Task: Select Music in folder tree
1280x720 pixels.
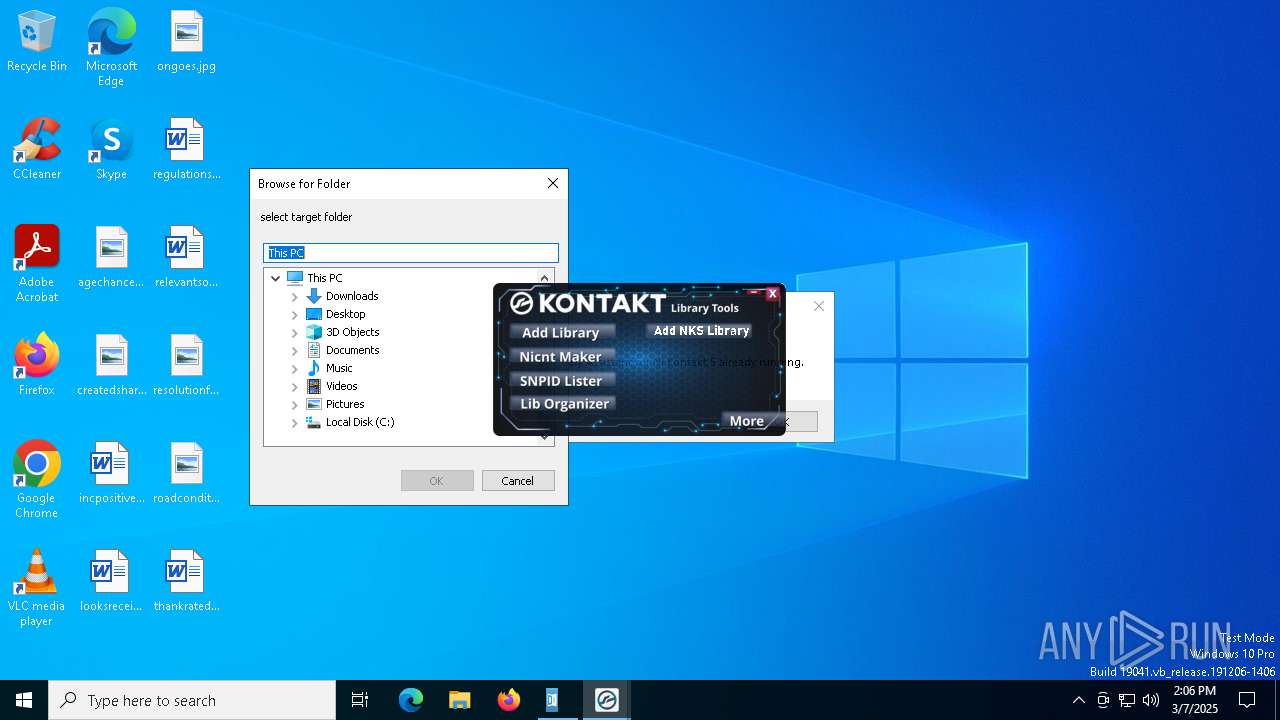Action: (x=339, y=368)
